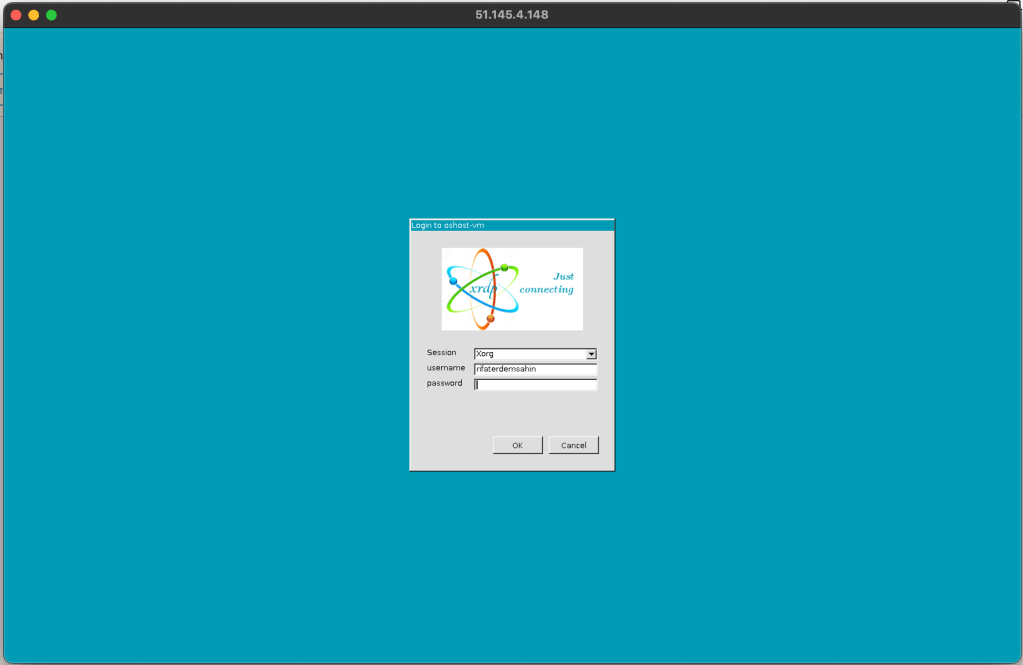The width and height of the screenshot is (1023, 665).
Task: Close the remote desktop window
Action: point(16,15)
